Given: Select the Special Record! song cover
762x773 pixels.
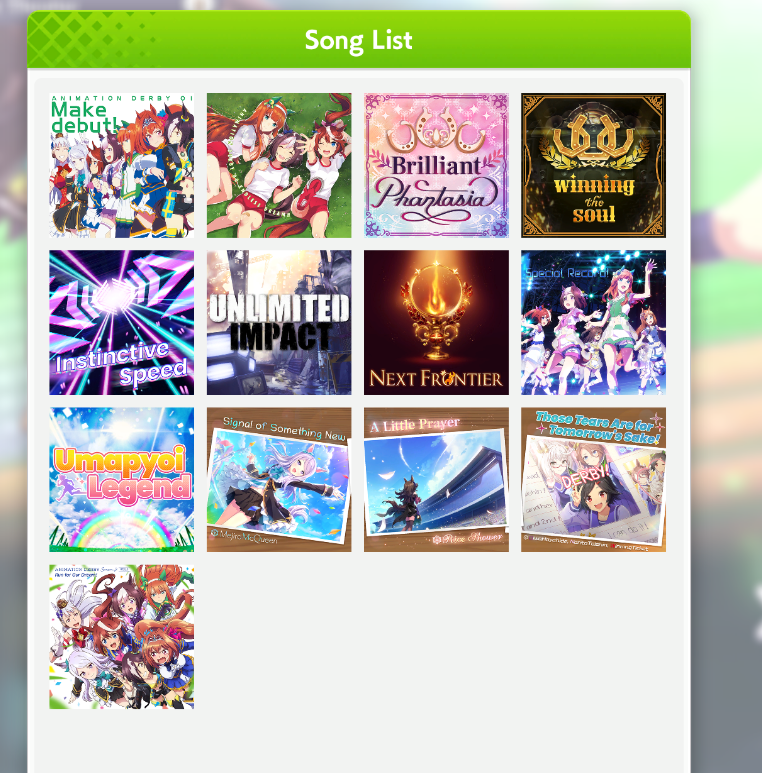Looking at the screenshot, I should point(593,322).
